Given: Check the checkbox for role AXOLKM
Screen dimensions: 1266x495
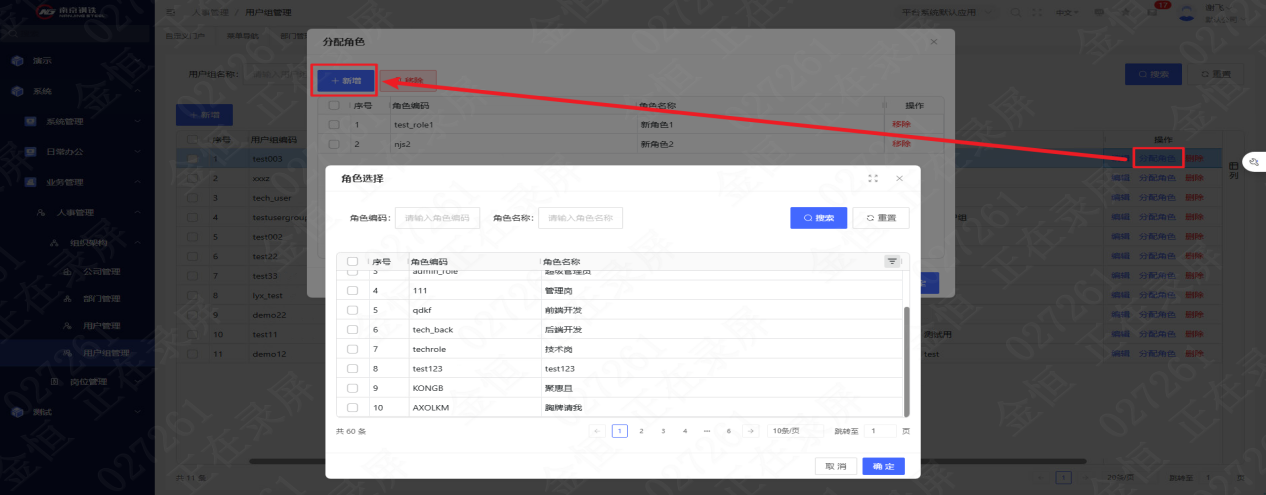Looking at the screenshot, I should tap(352, 408).
